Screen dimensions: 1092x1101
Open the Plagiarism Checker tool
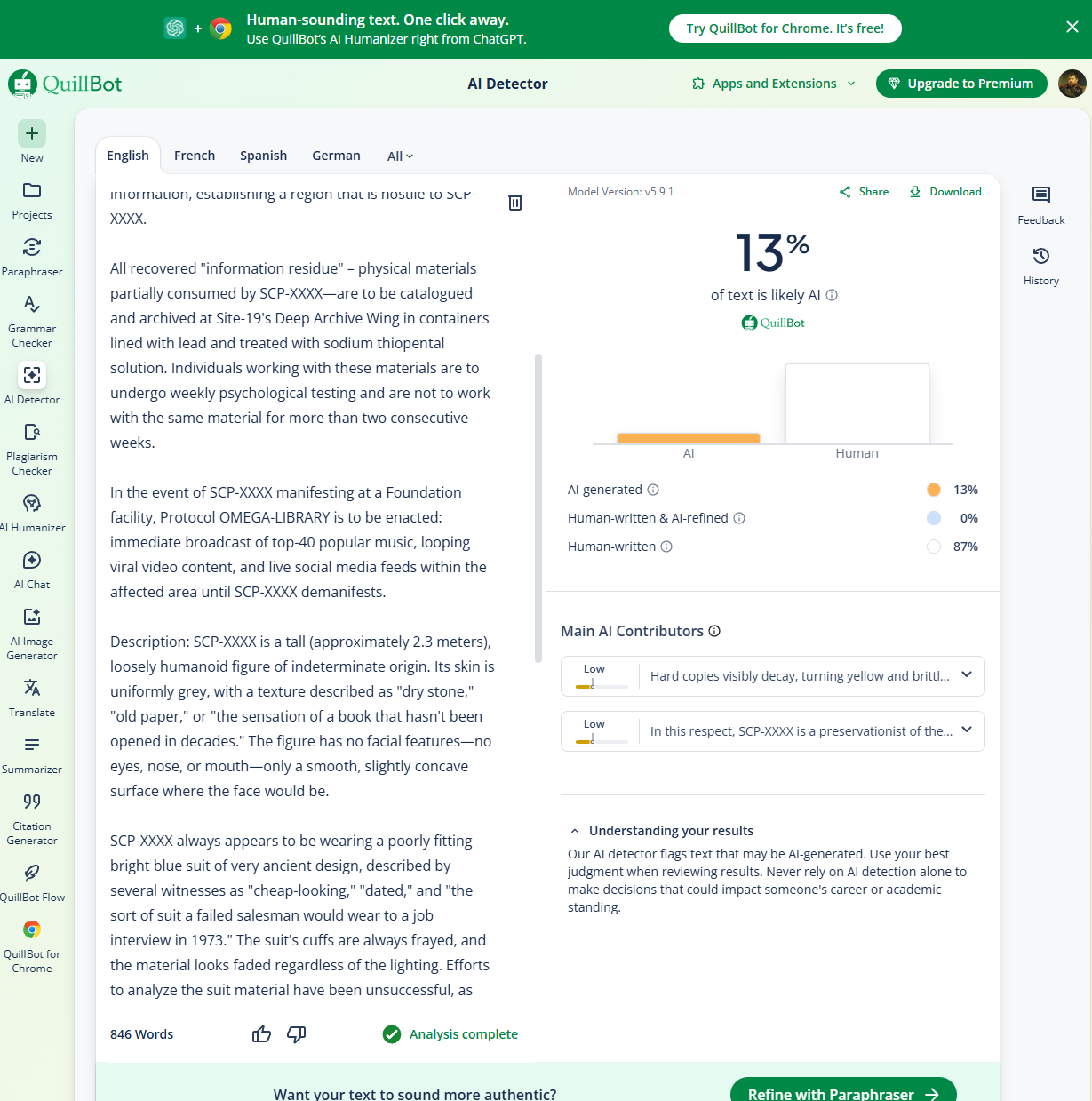click(32, 448)
